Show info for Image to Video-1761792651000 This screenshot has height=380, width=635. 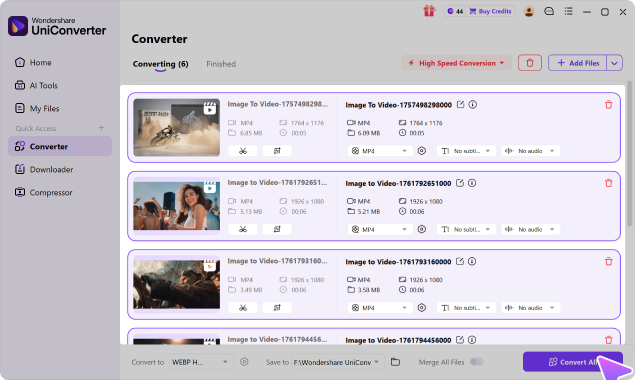[x=472, y=183]
